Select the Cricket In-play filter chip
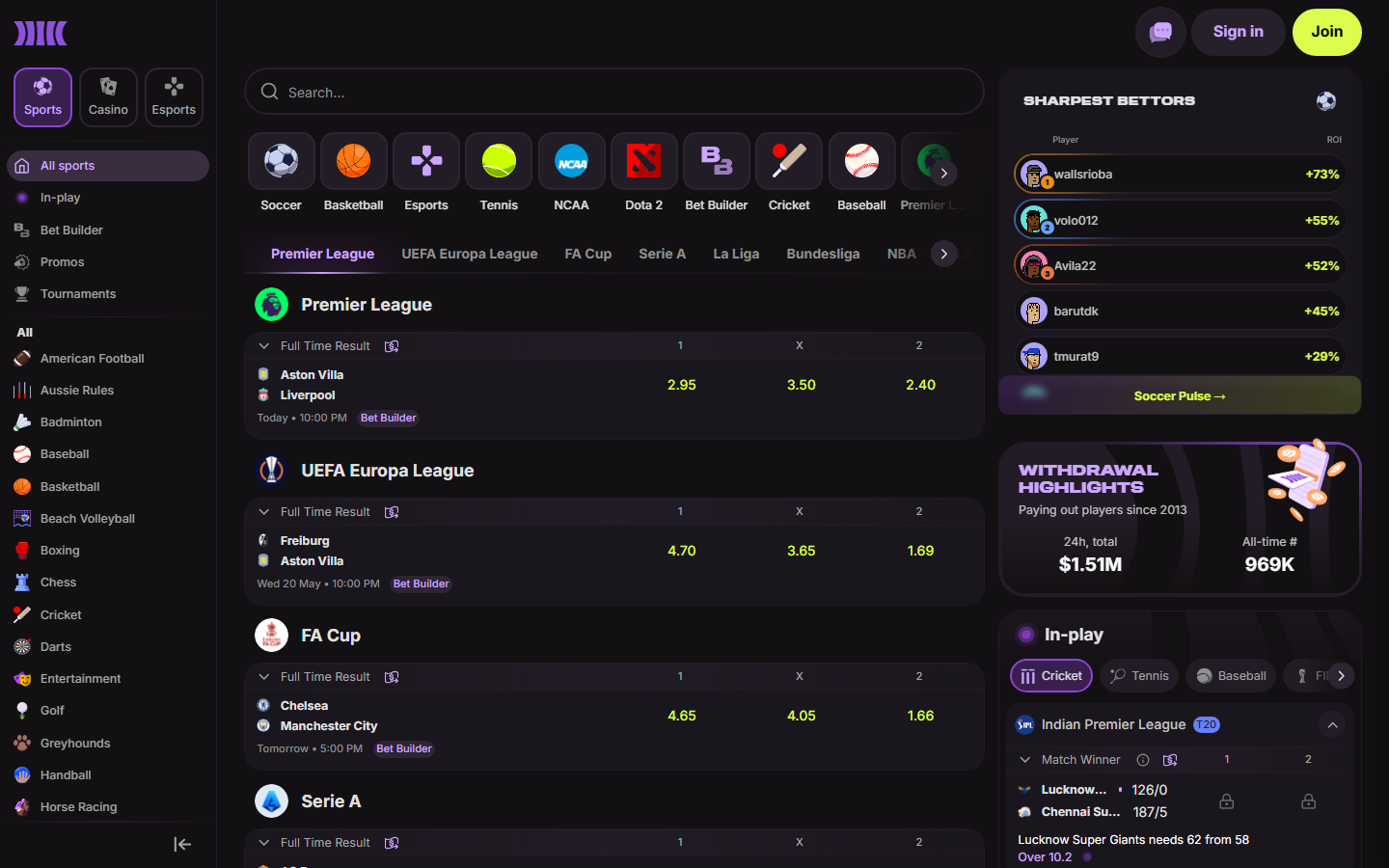This screenshot has width=1389, height=868. [1051, 676]
